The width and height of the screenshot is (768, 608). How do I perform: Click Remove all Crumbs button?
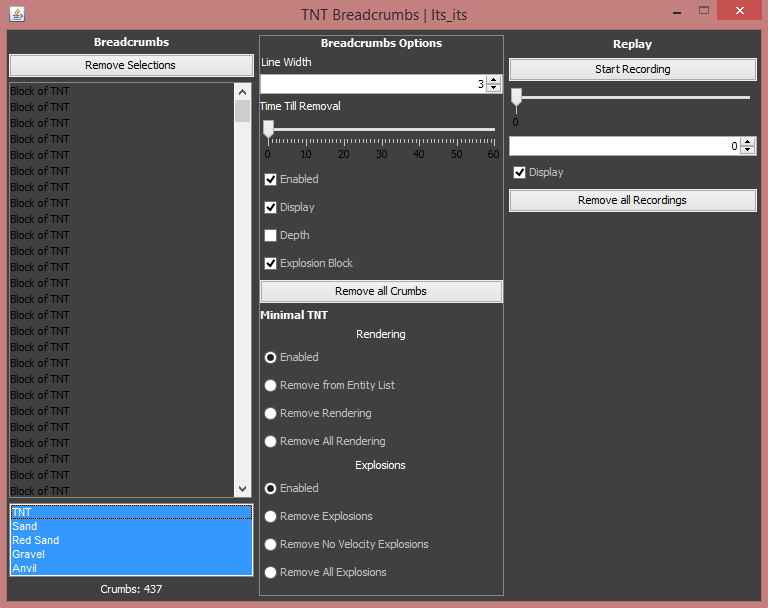(x=381, y=291)
